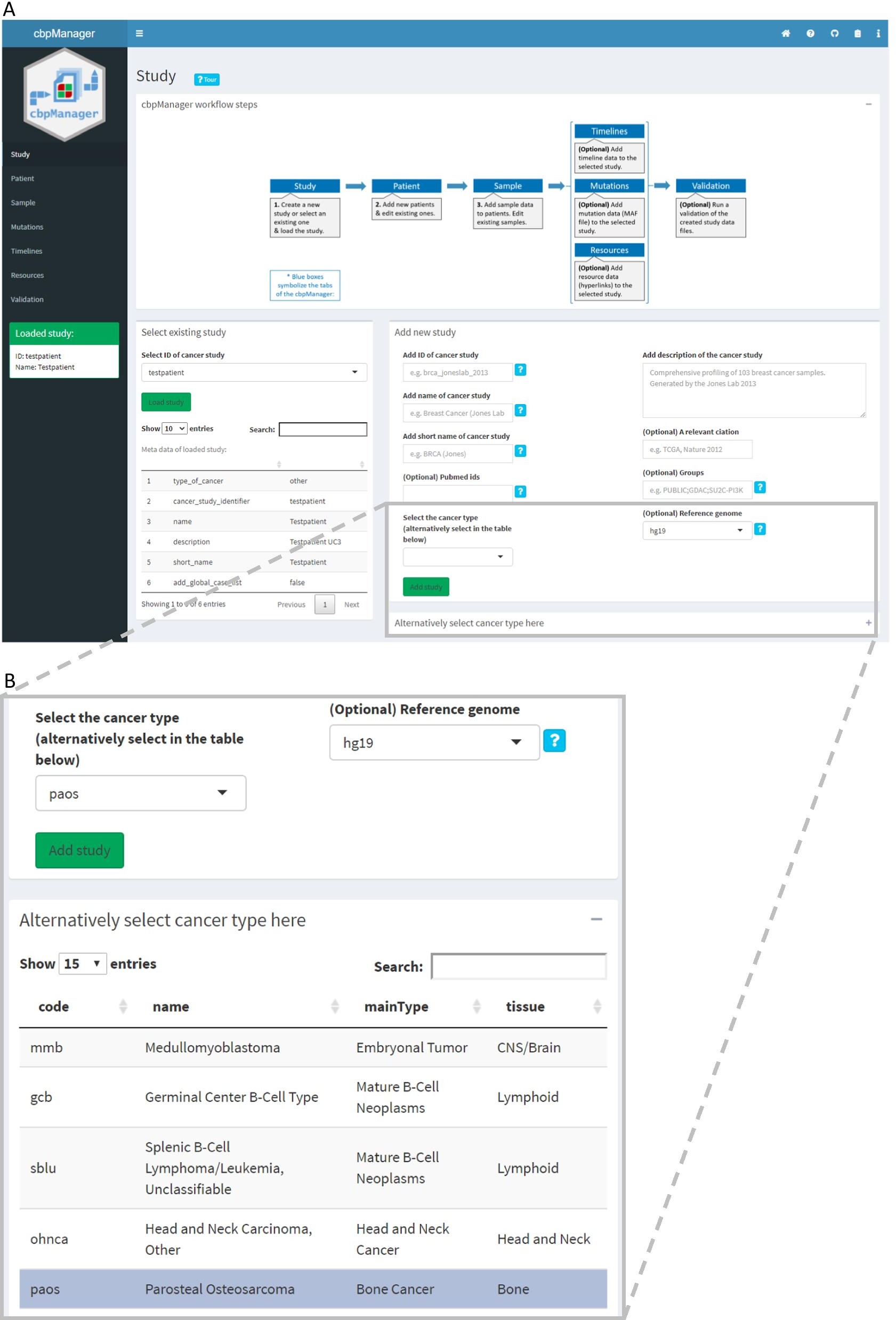This screenshot has height=1320, width=896.
Task: Sort cancer type table by tissue
Action: click(x=548, y=1007)
